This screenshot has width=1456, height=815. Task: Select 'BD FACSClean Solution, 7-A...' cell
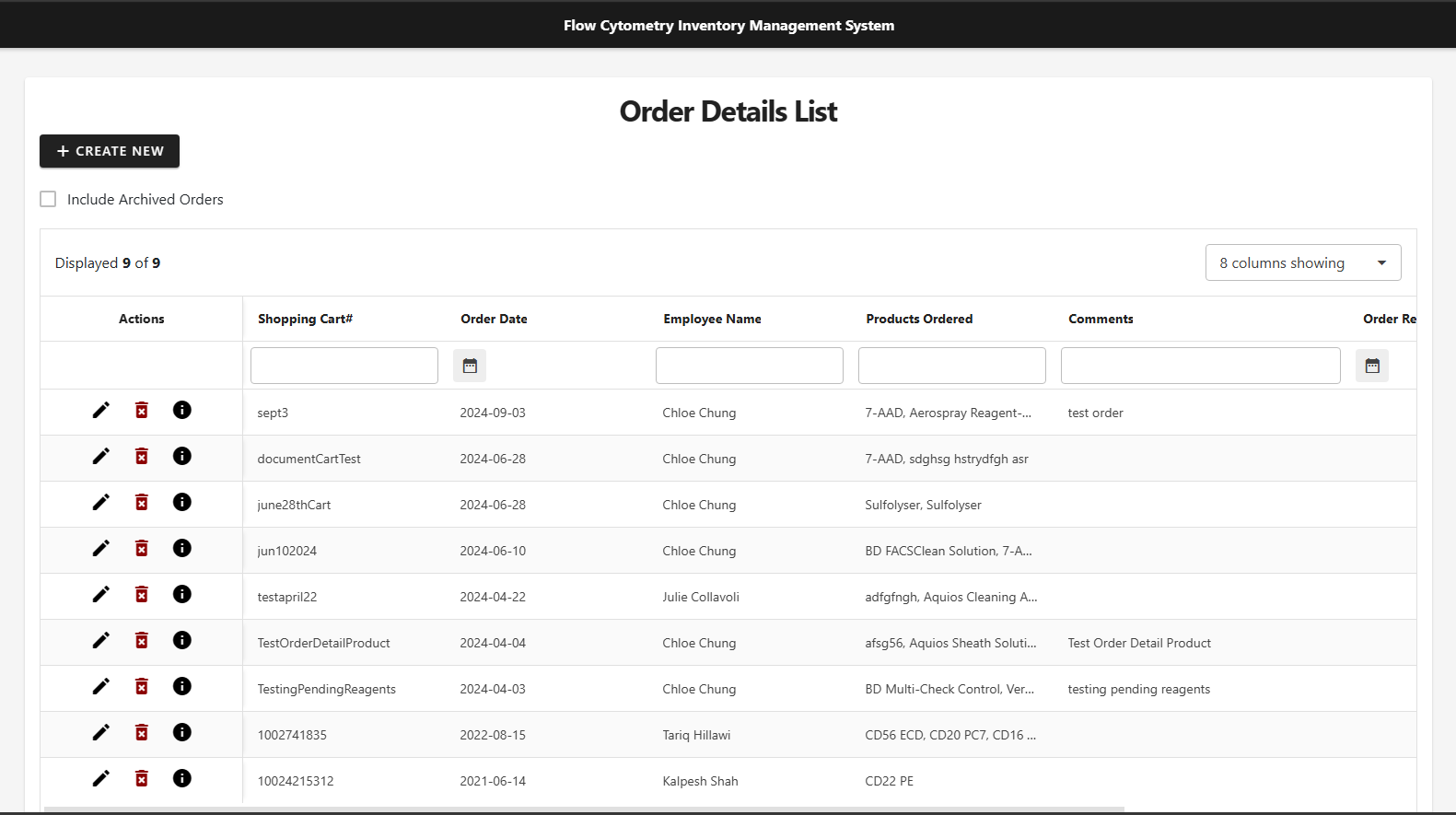[x=949, y=551]
